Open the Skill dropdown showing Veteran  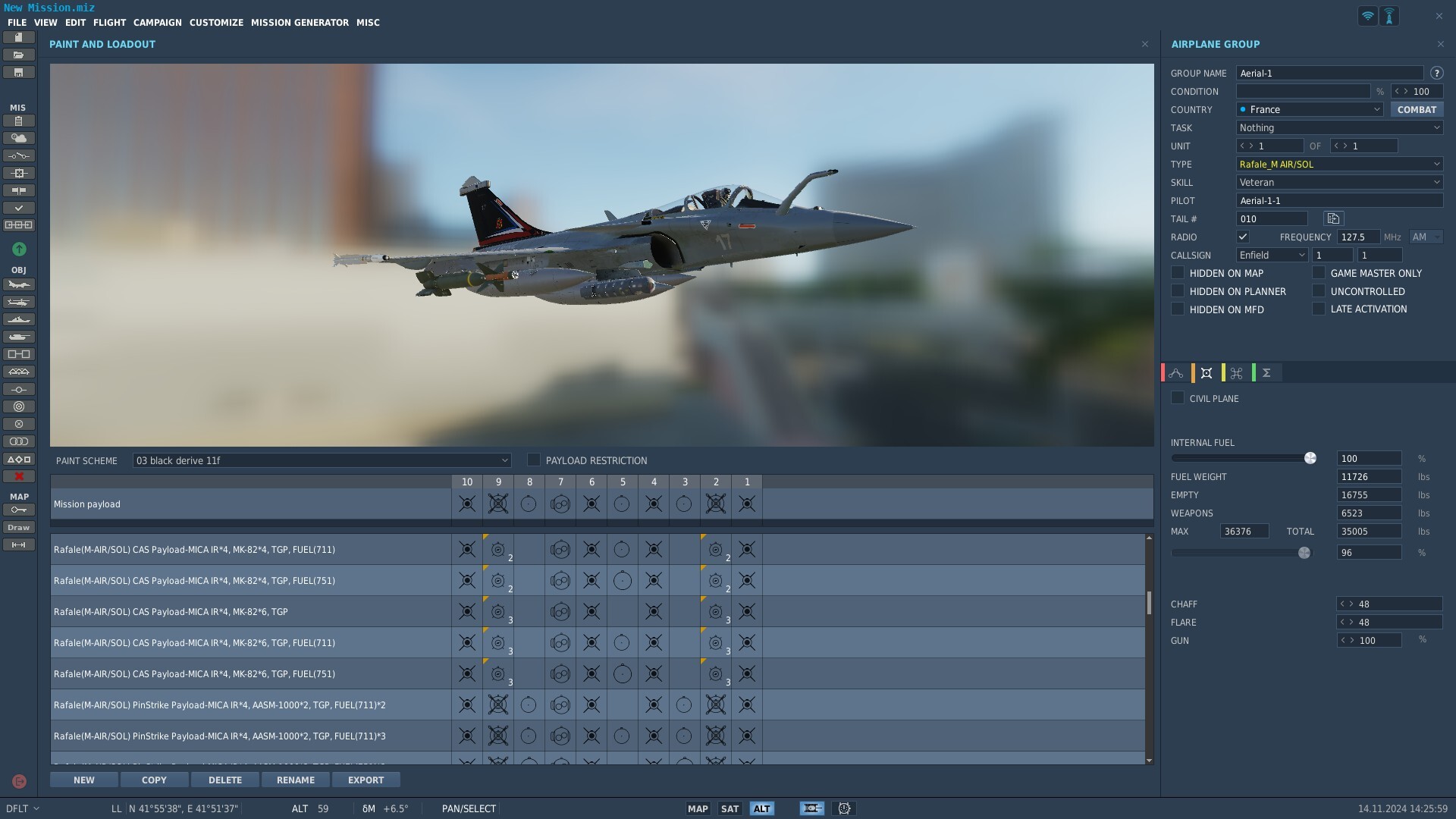click(x=1339, y=182)
